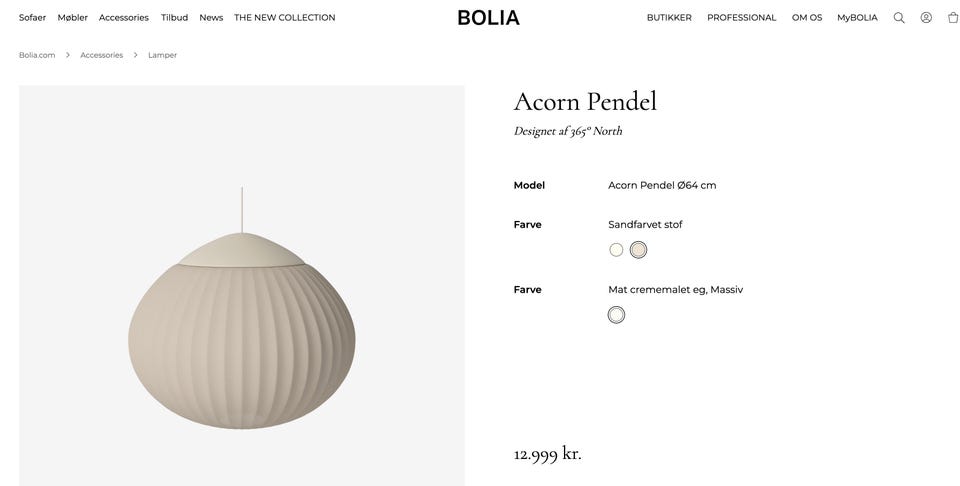Open the Accessories navigation menu
This screenshot has height=486, width=960.
click(124, 18)
